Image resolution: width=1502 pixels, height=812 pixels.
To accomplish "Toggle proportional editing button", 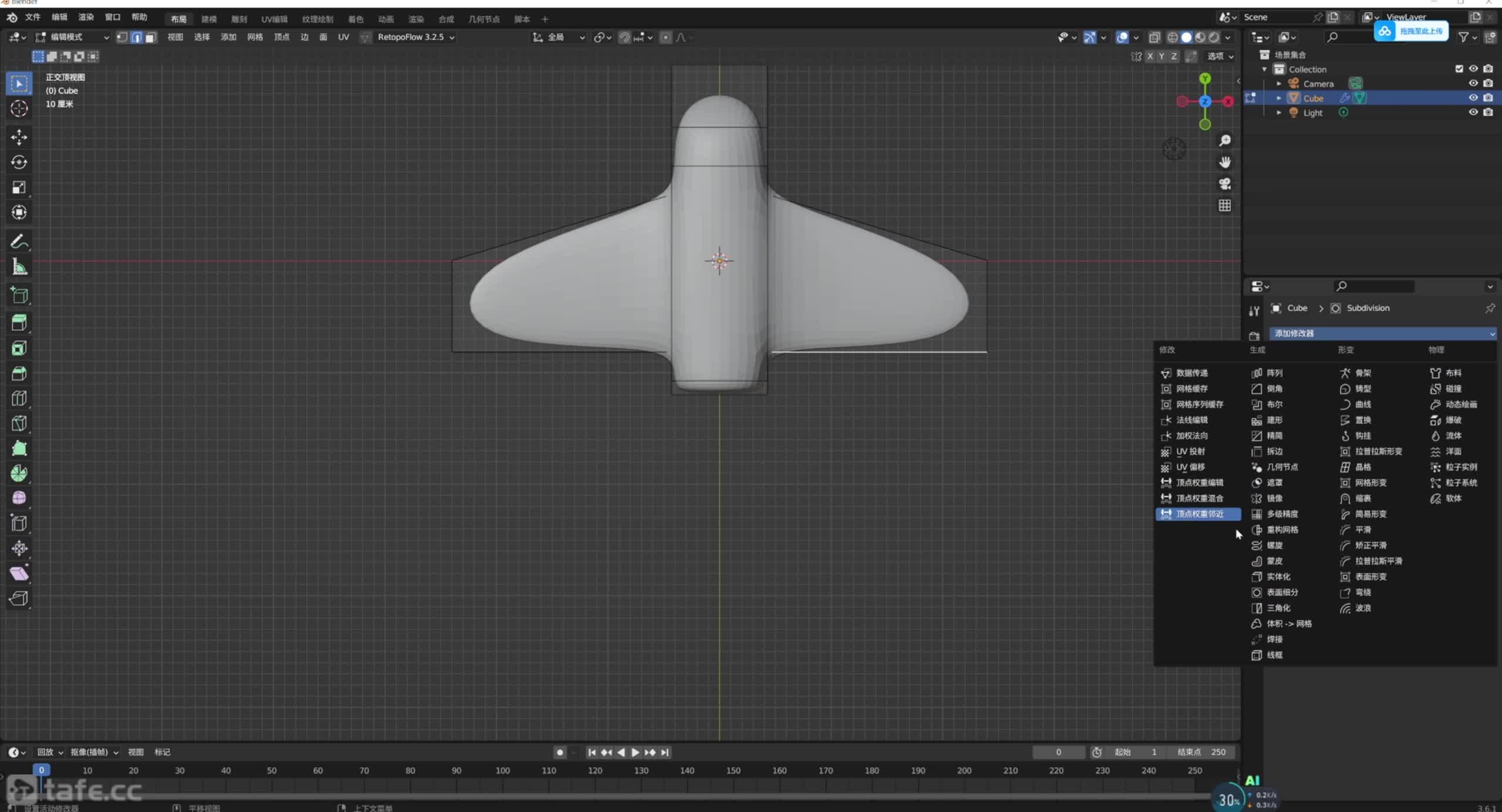I will tap(666, 38).
